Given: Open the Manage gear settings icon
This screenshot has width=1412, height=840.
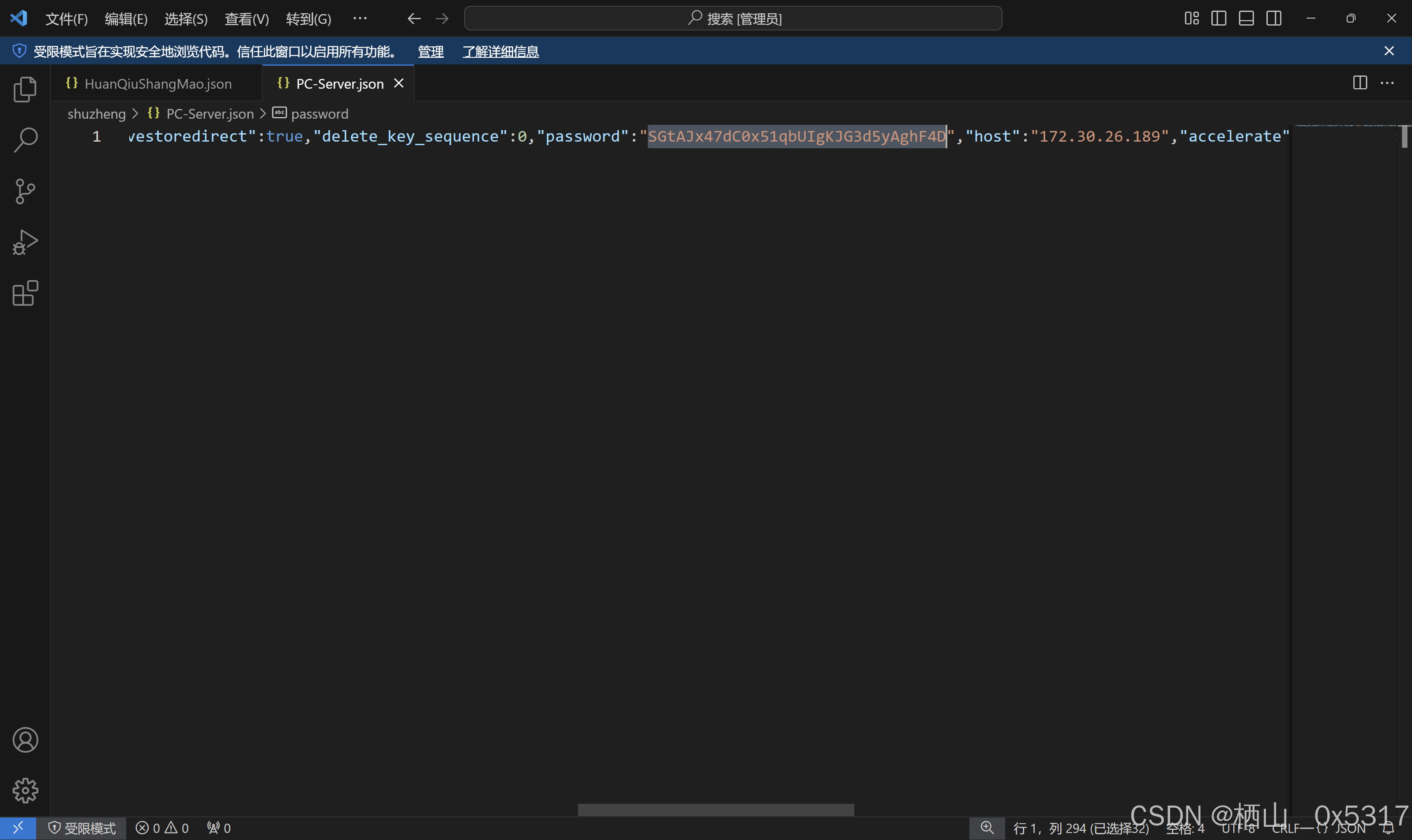Looking at the screenshot, I should point(25,790).
